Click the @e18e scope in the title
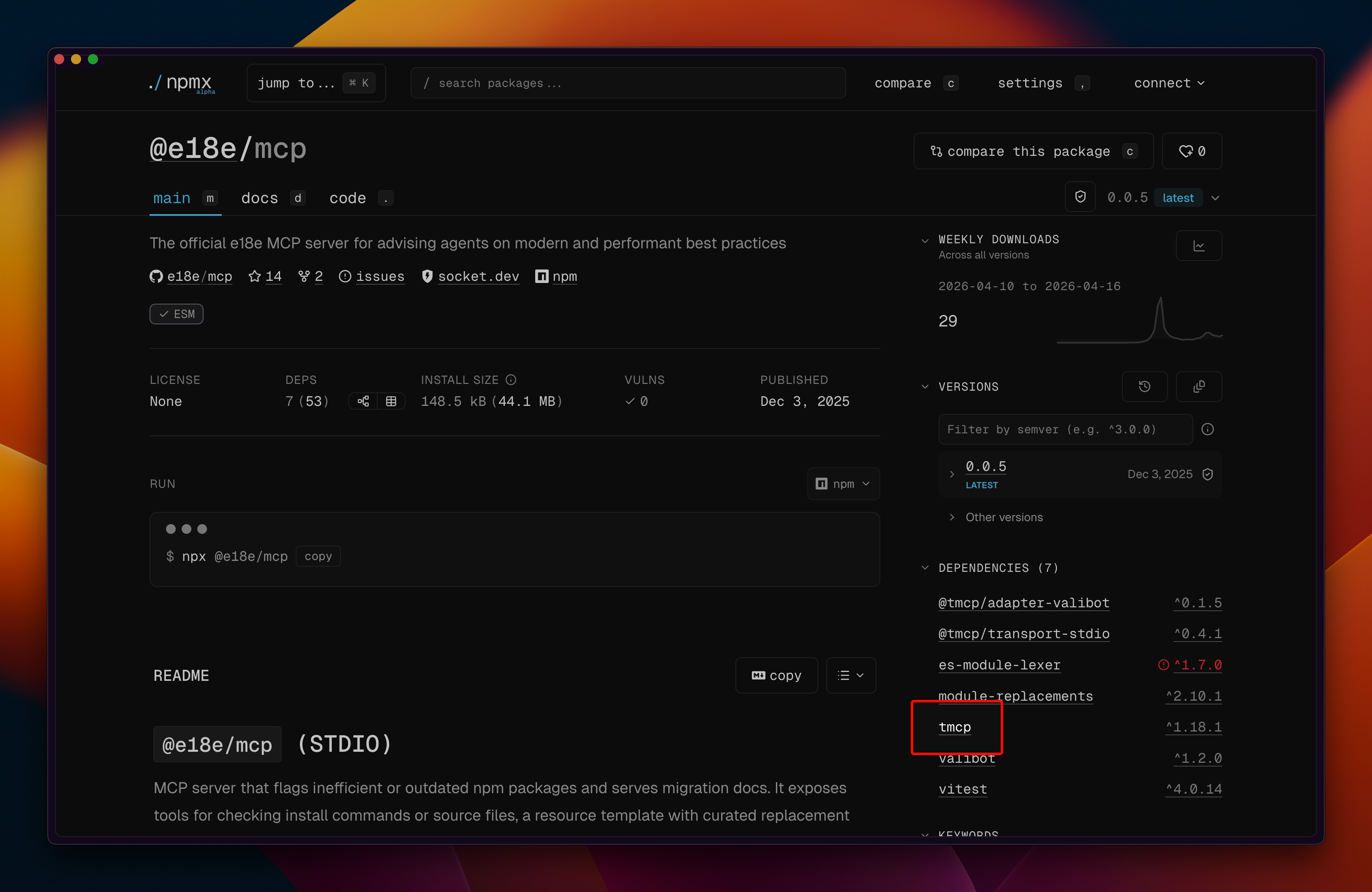Viewport: 1372px width, 892px height. coord(193,149)
